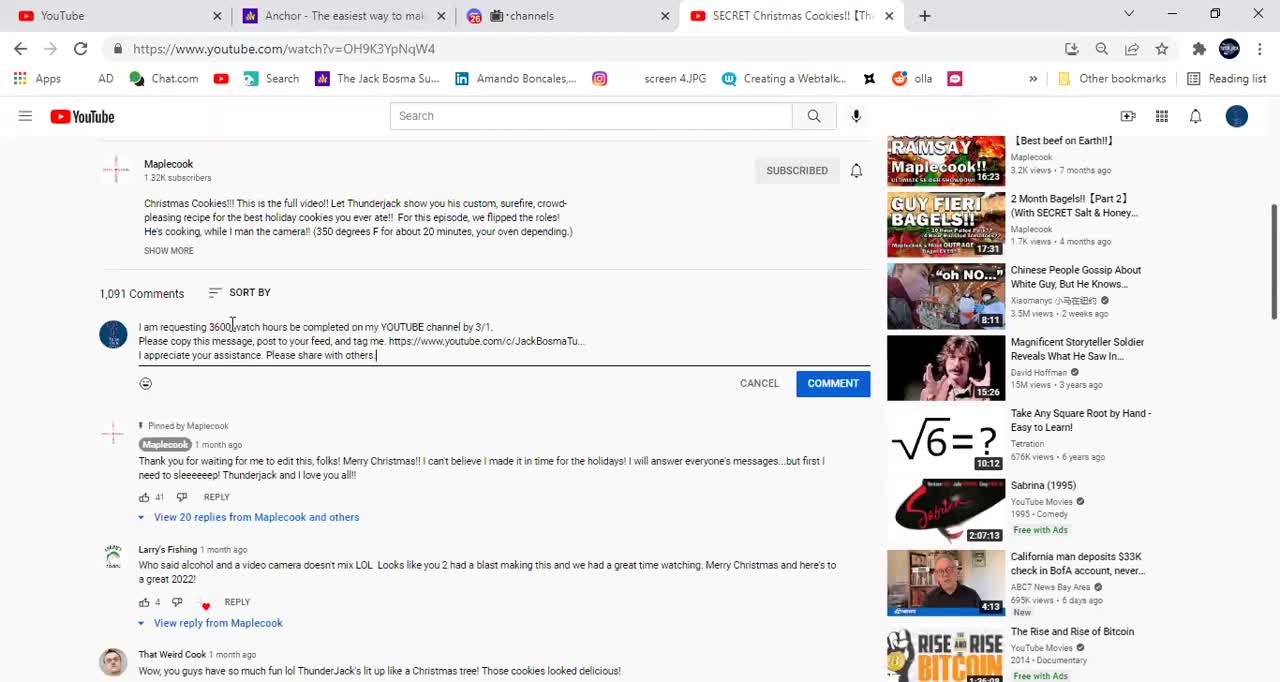Open the square root of 6 video thumbnail
Viewport: 1280px width, 682px height.
click(x=946, y=440)
